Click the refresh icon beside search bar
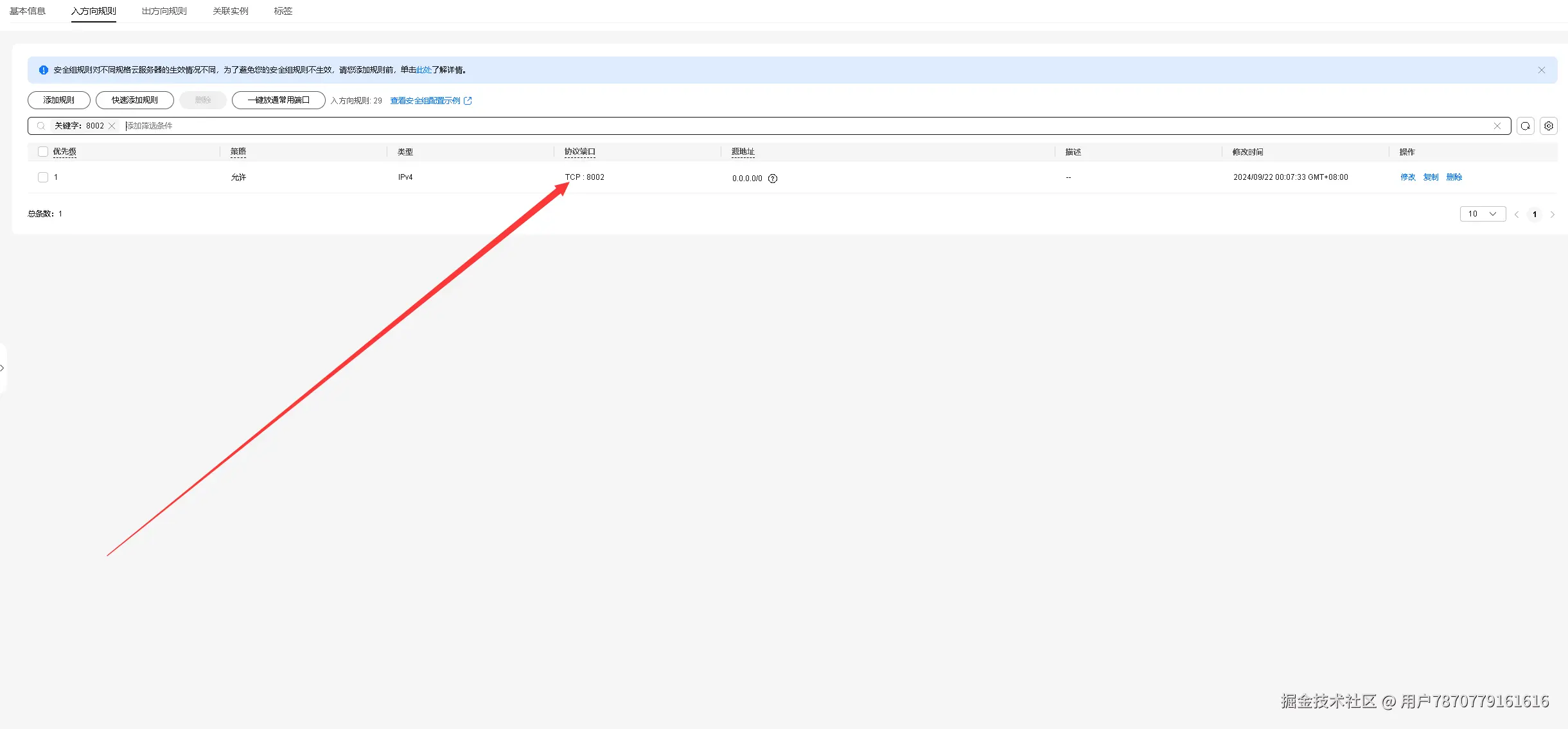The height and width of the screenshot is (729, 1568). coord(1525,126)
